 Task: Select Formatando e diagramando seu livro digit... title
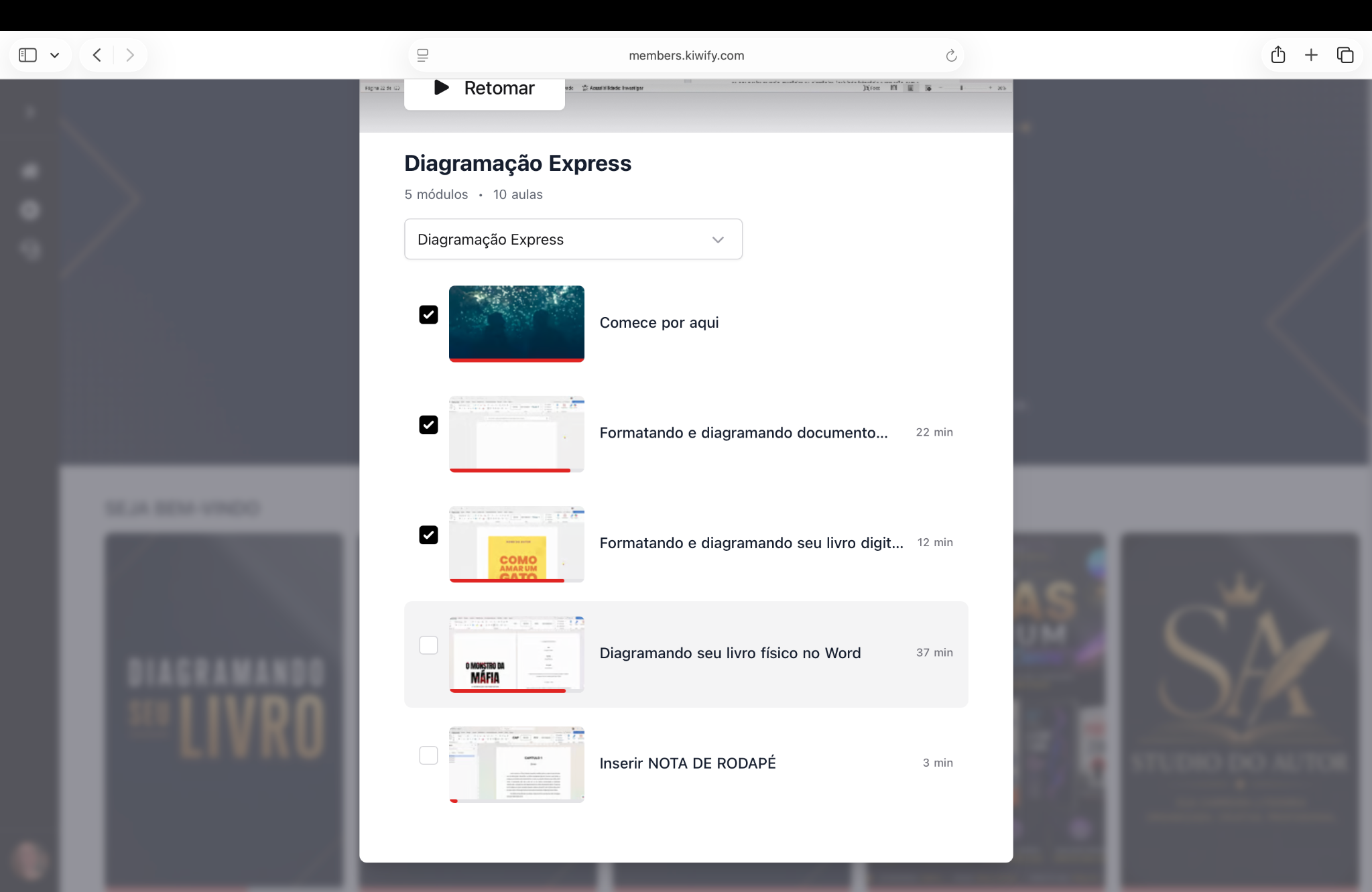[751, 543]
